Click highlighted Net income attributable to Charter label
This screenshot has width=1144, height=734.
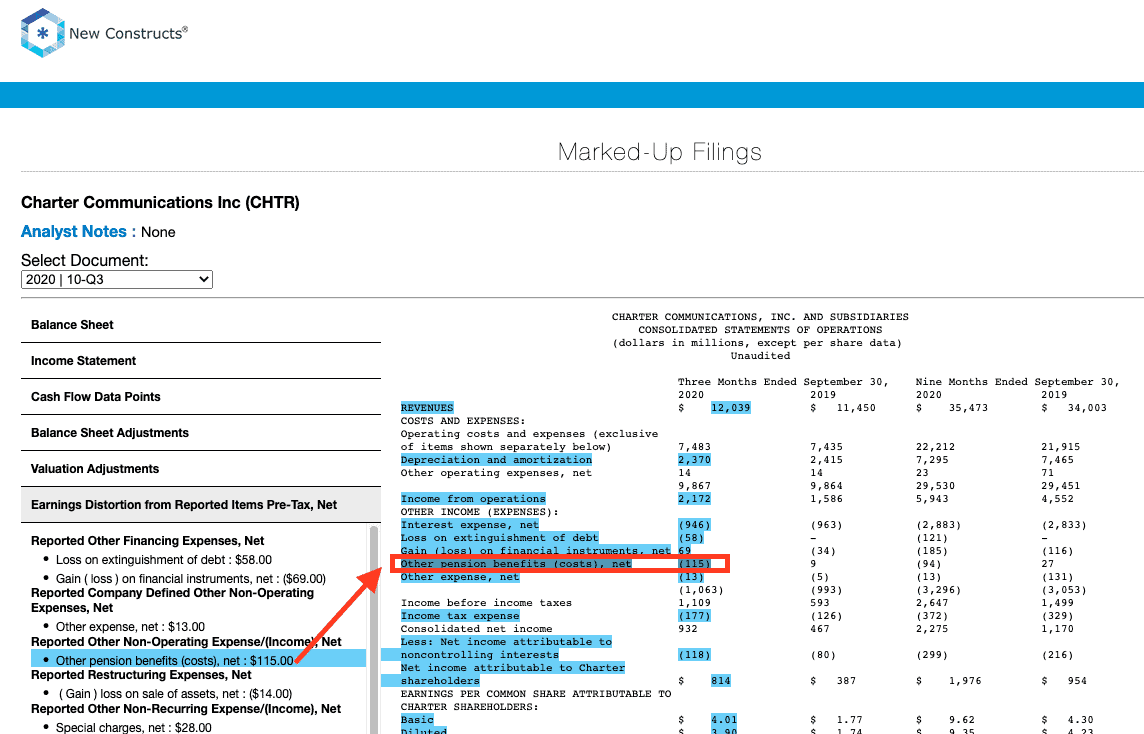(513, 674)
